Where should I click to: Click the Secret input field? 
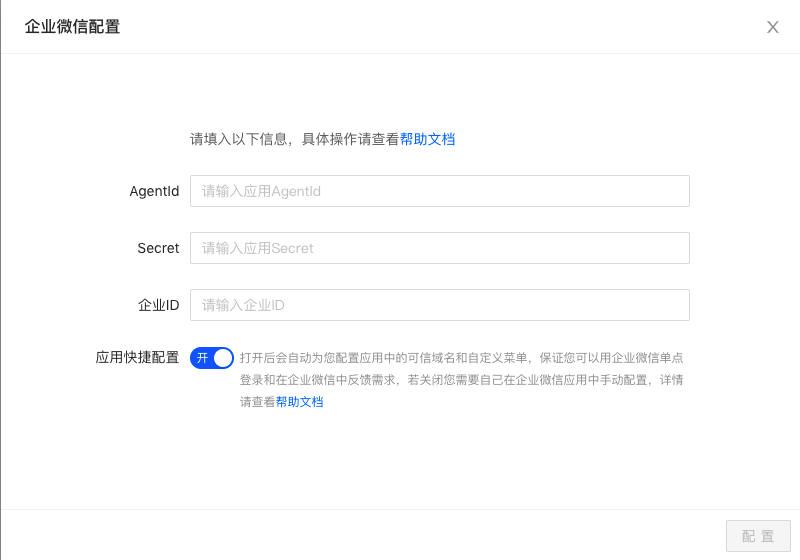click(x=440, y=248)
